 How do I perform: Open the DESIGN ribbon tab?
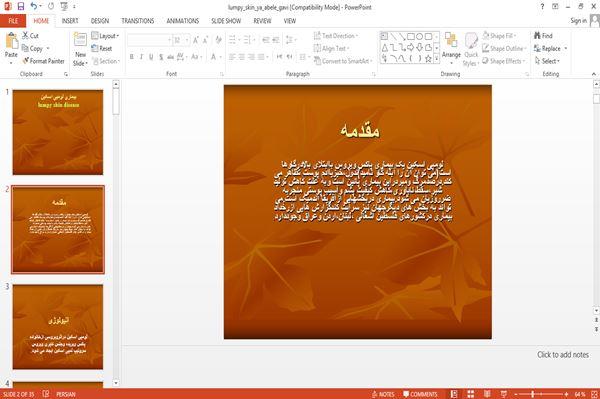coord(100,21)
